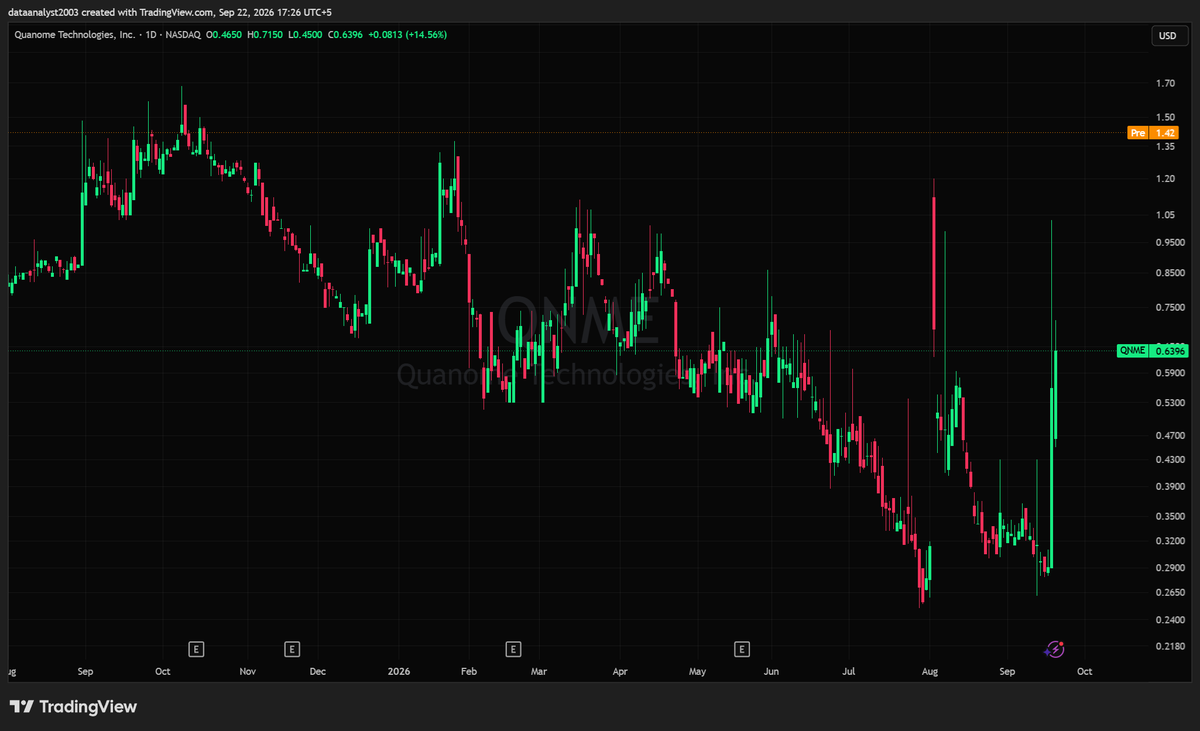The image size is (1200, 731).
Task: Click the 0.2400 price axis label
Action: coord(1169,620)
